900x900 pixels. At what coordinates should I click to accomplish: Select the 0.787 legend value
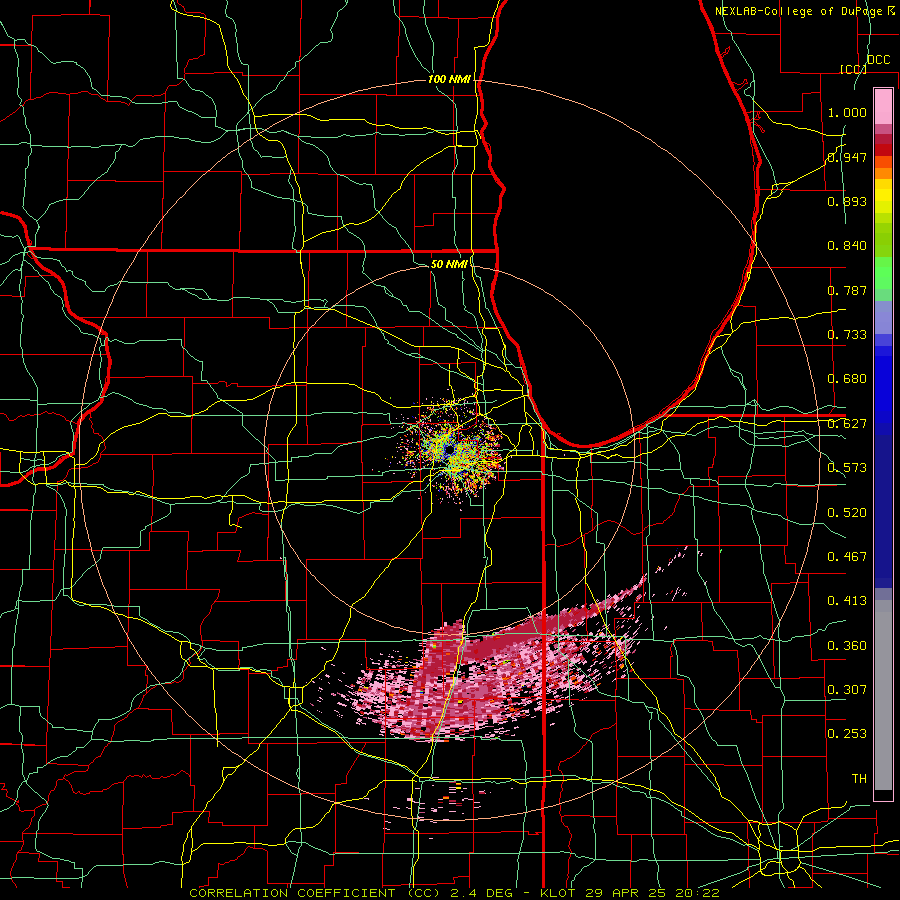click(847, 290)
